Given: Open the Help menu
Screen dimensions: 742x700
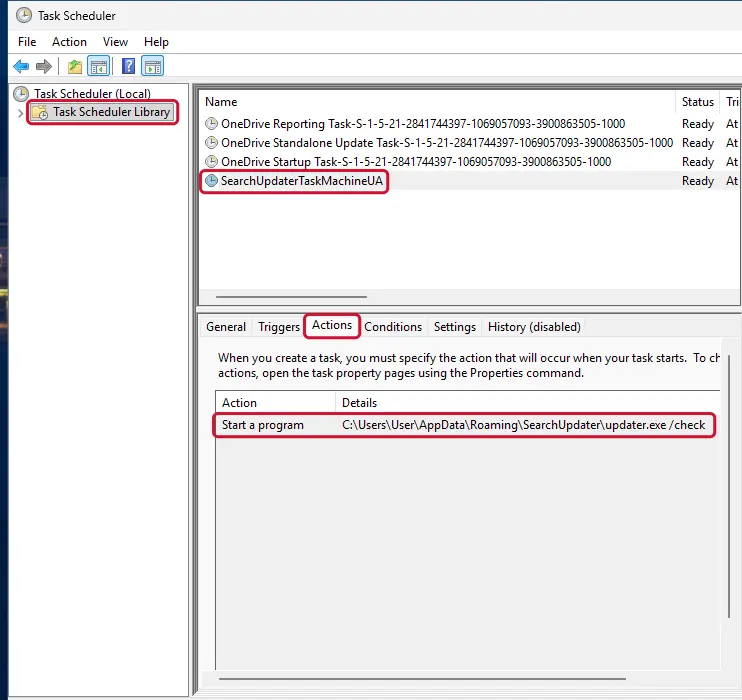Looking at the screenshot, I should [x=156, y=42].
